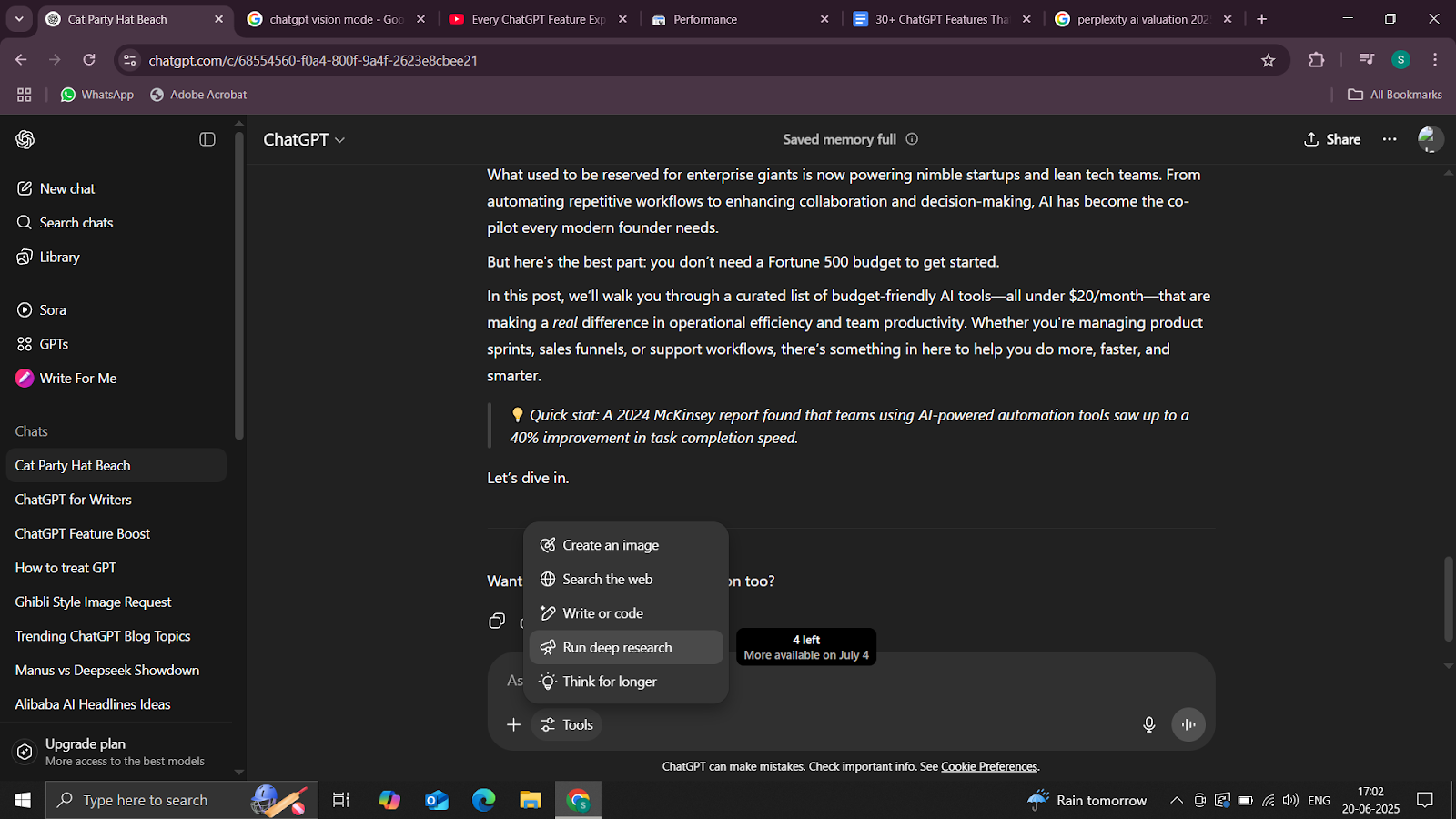Image resolution: width=1456 pixels, height=819 pixels.
Task: Open All Bookmarks folder
Action: pyautogui.click(x=1395, y=95)
